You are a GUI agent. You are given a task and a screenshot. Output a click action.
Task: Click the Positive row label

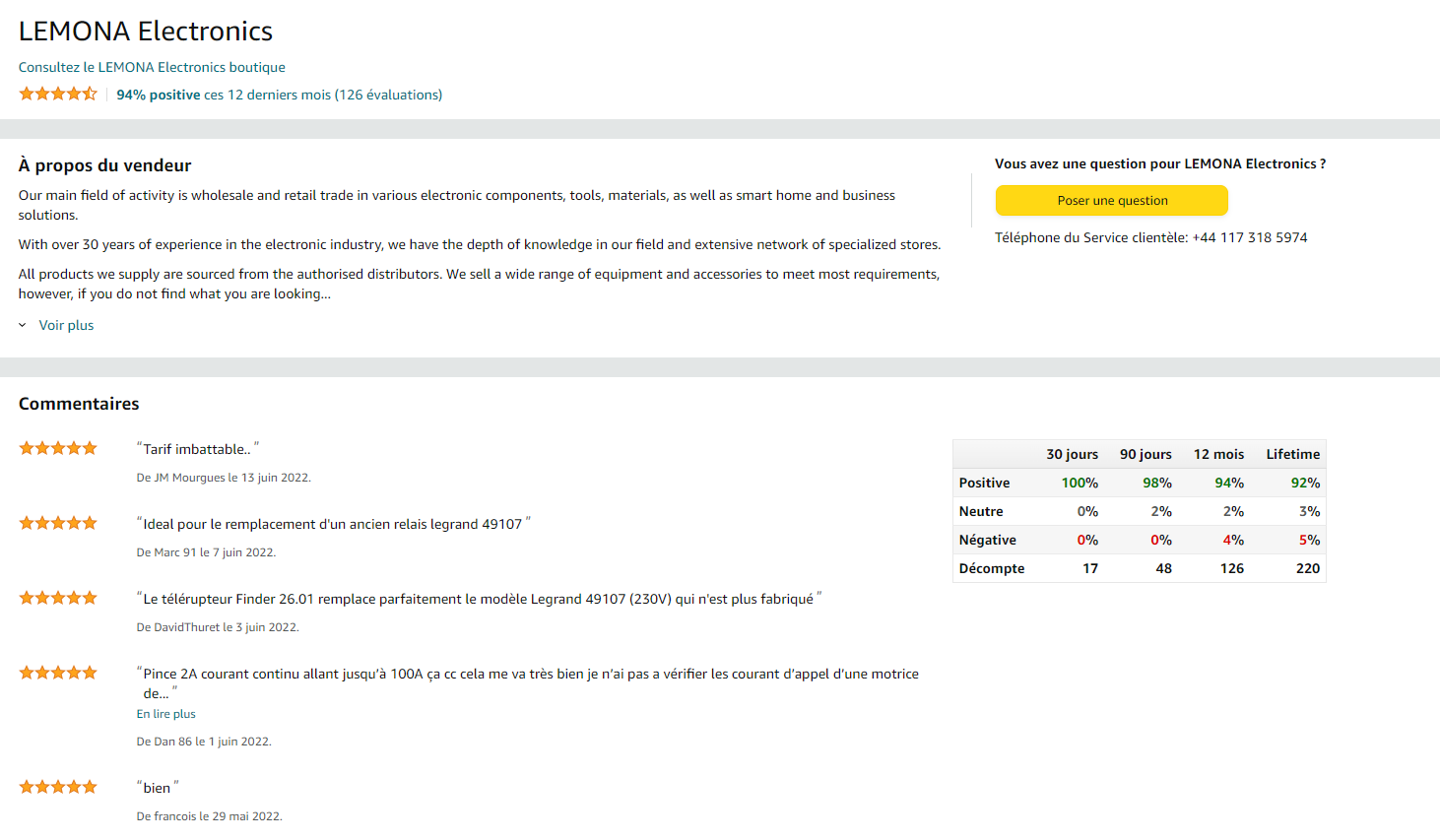coord(984,483)
